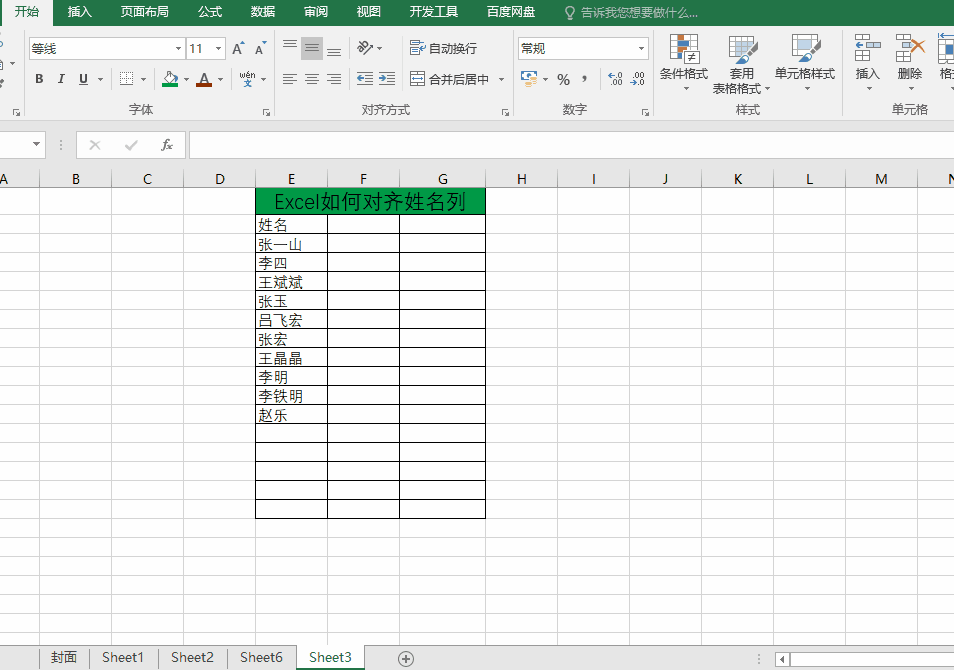Open 条件格式 conditional formatting

[x=684, y=63]
